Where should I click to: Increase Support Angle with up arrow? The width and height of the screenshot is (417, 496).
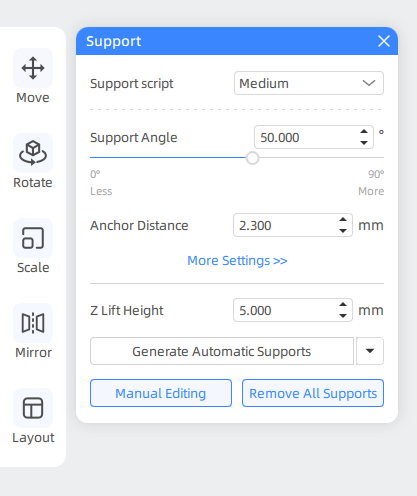point(364,132)
